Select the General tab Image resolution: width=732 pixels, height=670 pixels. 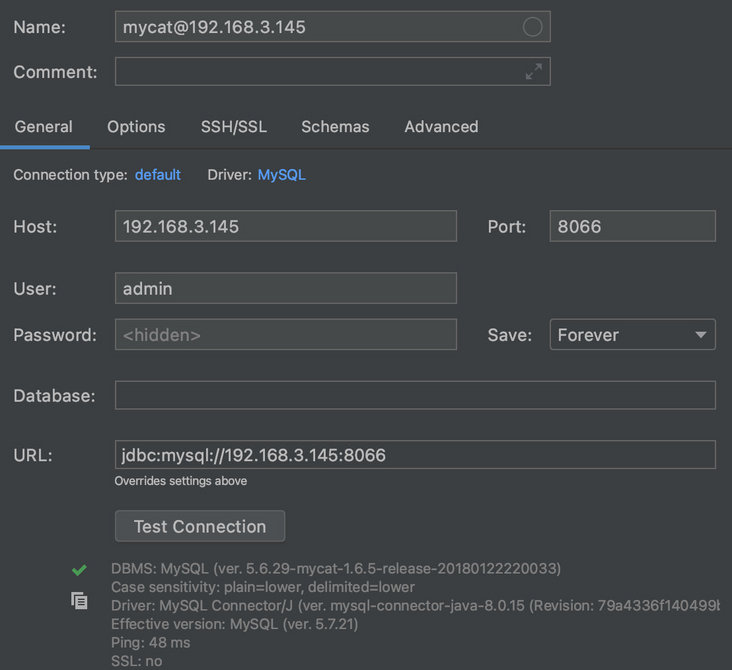point(44,127)
